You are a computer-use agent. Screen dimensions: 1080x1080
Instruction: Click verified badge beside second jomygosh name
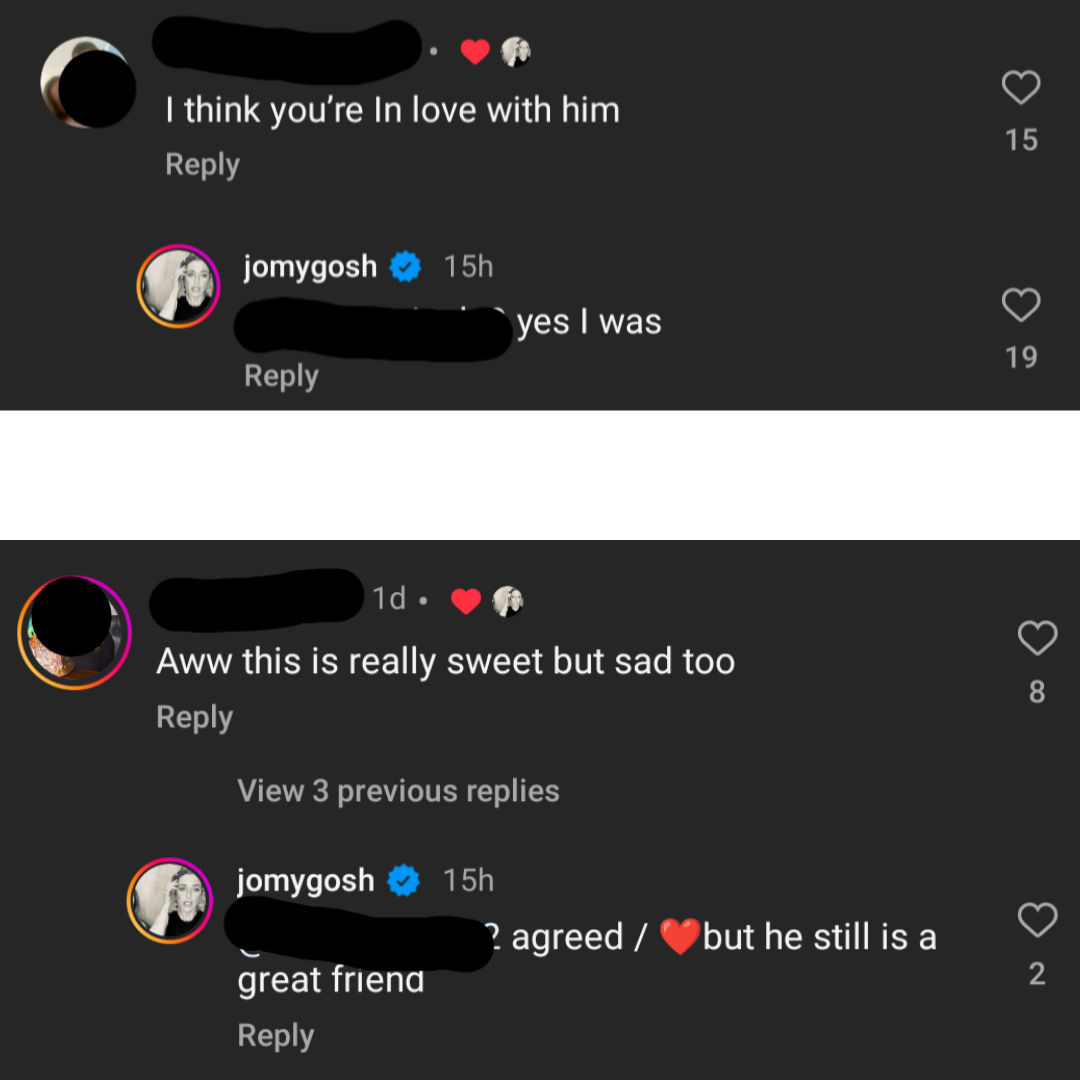pos(404,880)
